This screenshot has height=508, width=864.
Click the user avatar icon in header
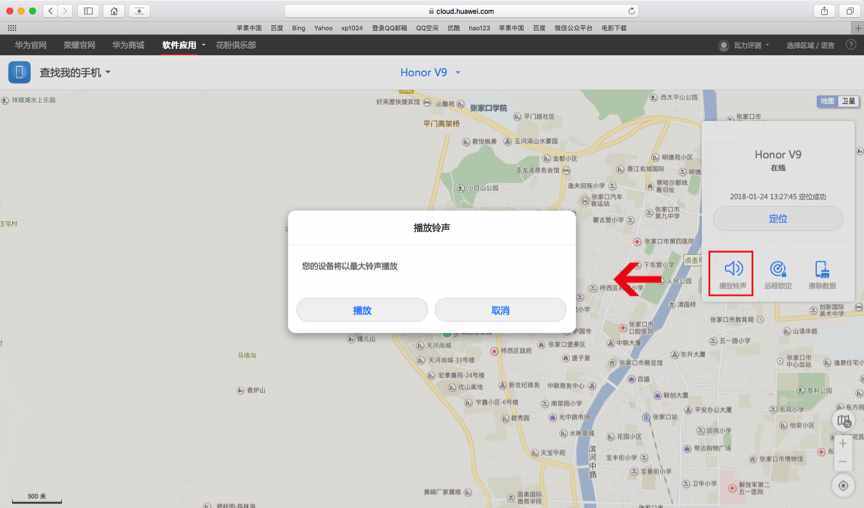(723, 45)
